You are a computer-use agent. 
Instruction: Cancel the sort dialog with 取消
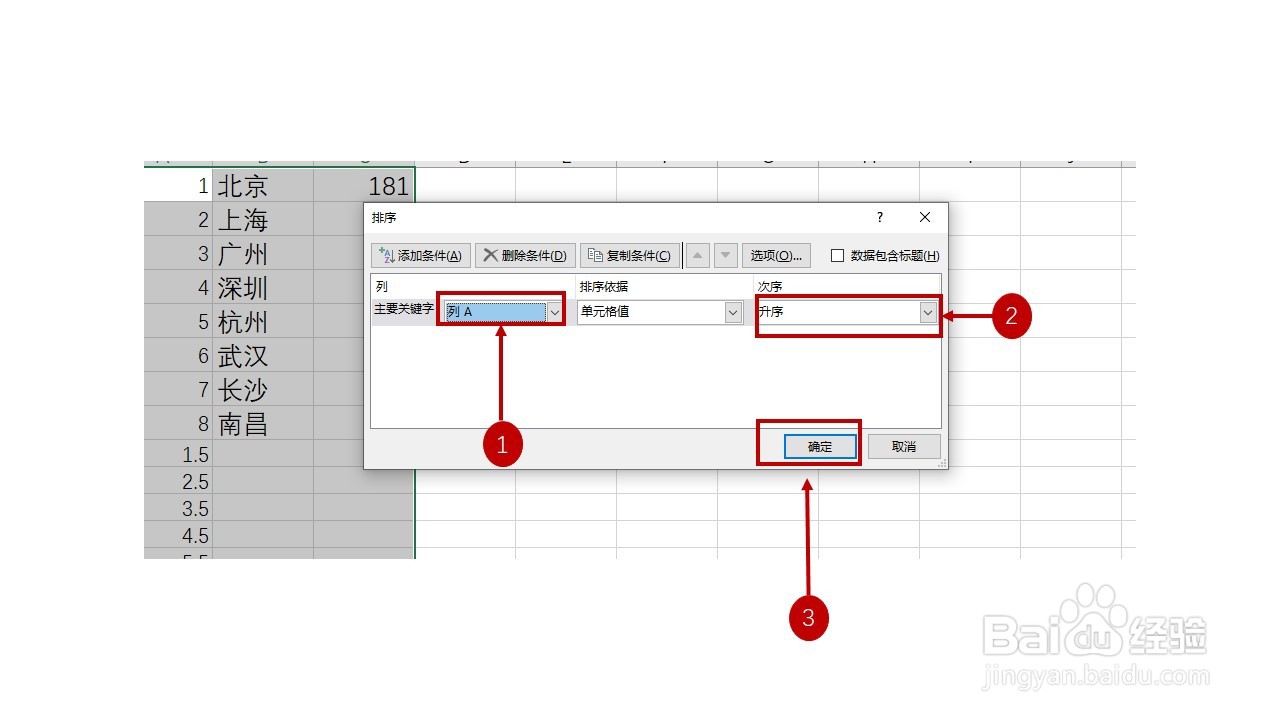click(904, 446)
